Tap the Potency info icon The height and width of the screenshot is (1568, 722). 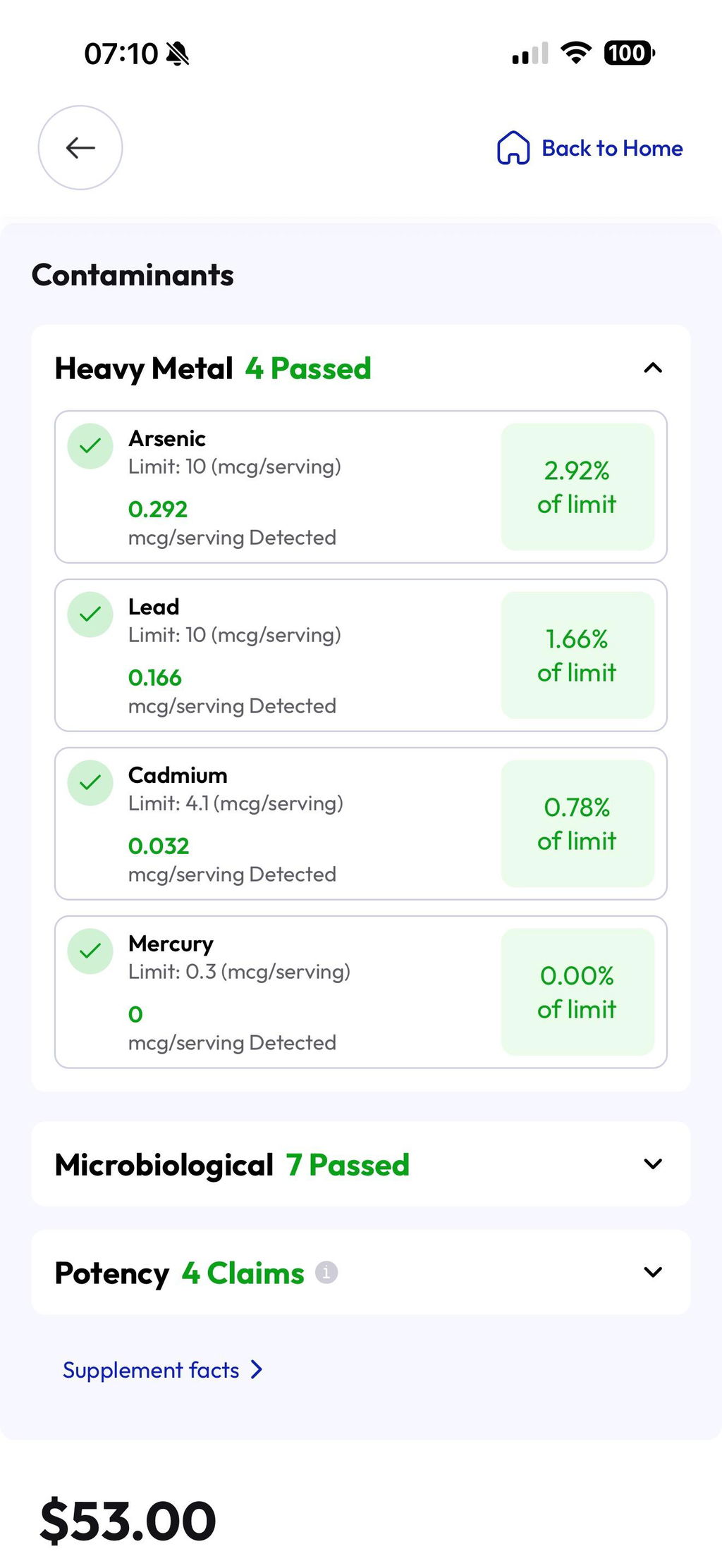point(326,1273)
